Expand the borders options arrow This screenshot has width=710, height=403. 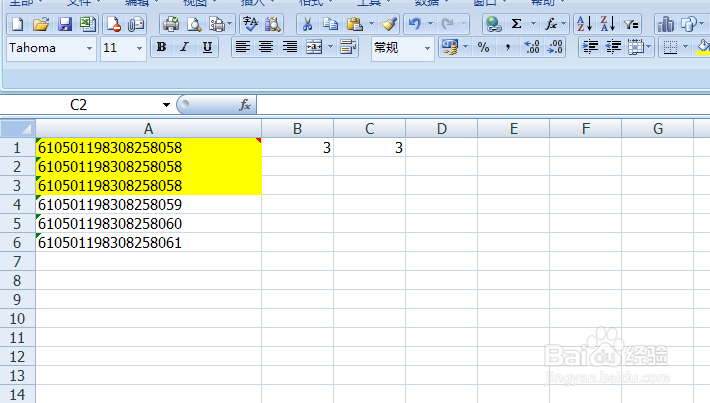685,47
